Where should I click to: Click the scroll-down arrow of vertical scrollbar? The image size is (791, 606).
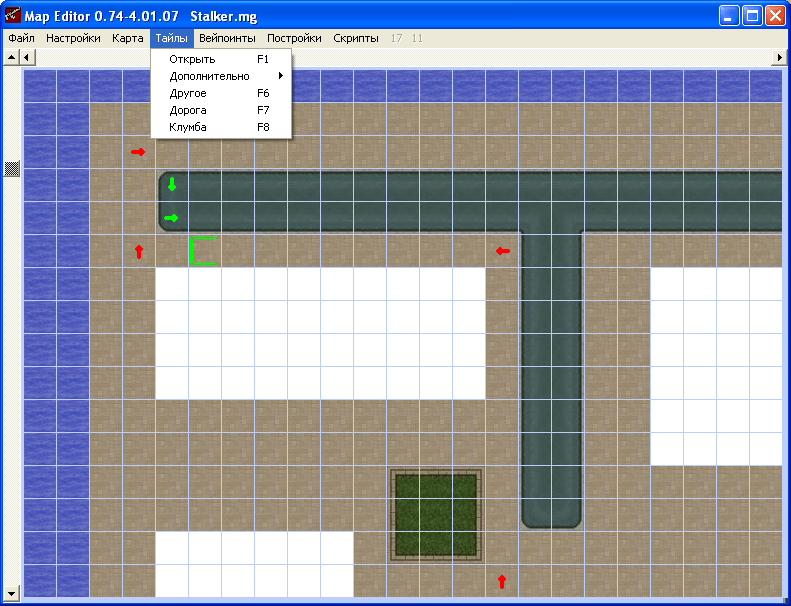point(12,592)
